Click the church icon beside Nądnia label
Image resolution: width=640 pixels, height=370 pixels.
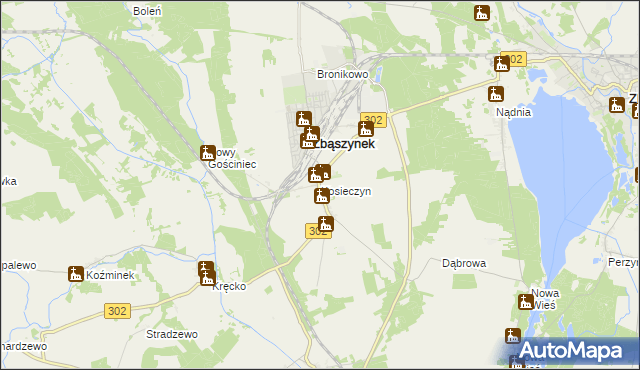pos(496,94)
